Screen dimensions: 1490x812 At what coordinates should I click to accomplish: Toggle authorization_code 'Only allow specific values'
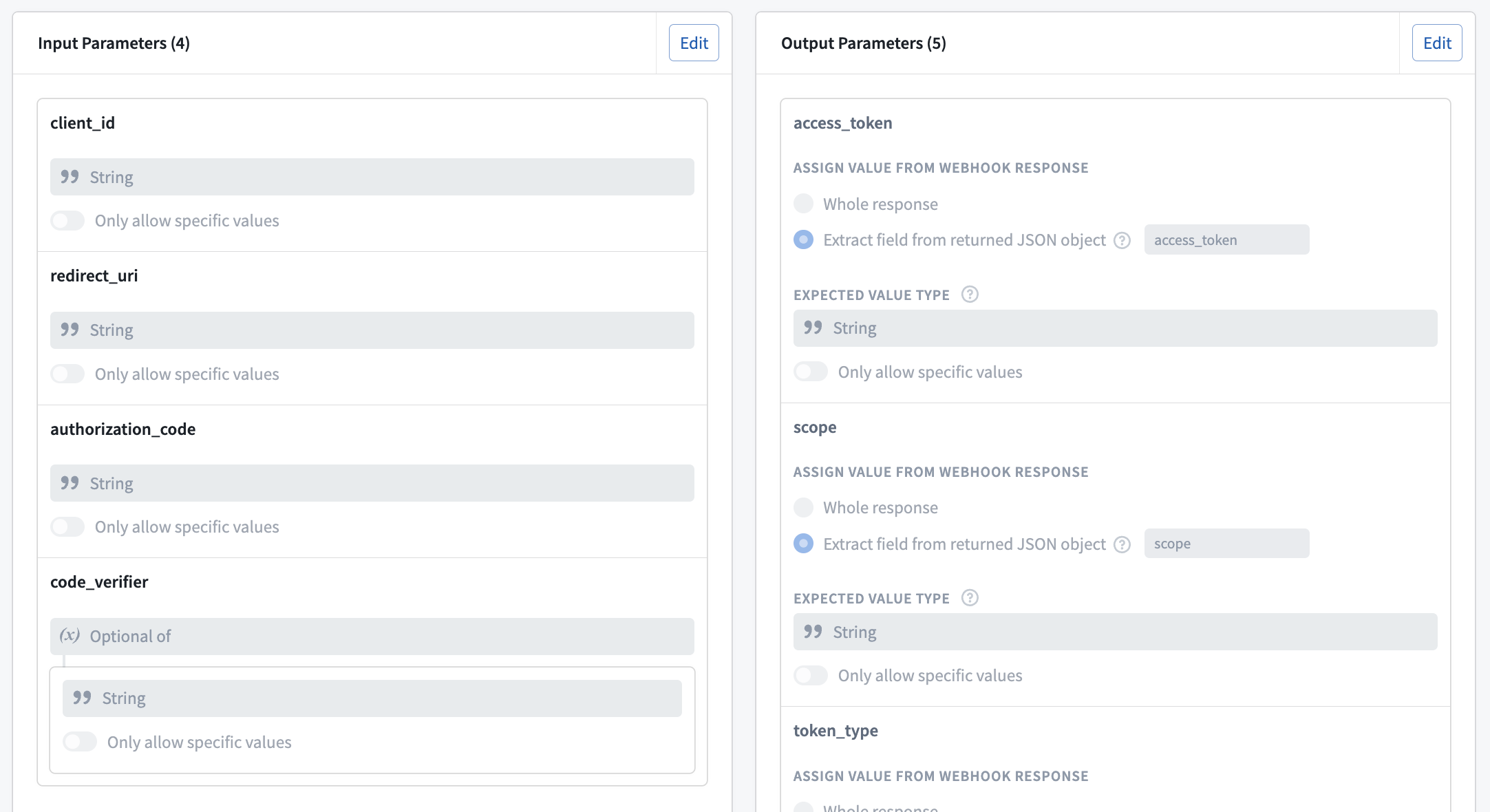[67, 527]
